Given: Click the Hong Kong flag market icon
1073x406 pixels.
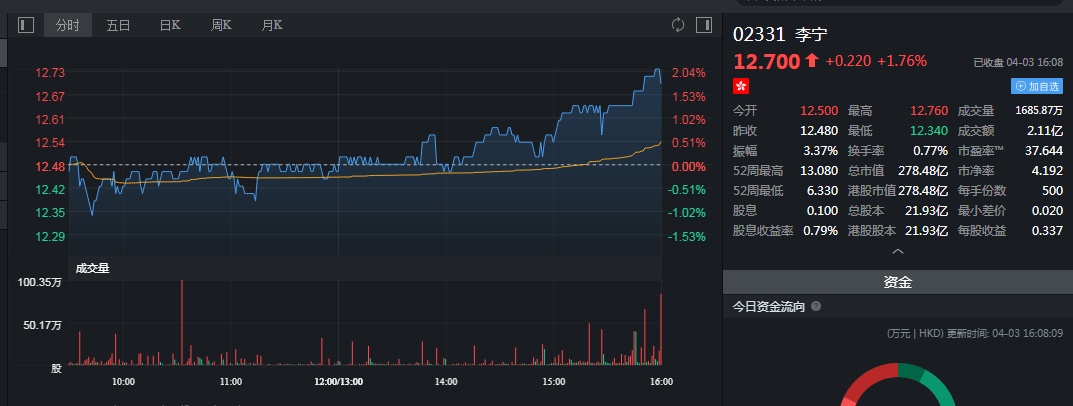Looking at the screenshot, I should [741, 87].
